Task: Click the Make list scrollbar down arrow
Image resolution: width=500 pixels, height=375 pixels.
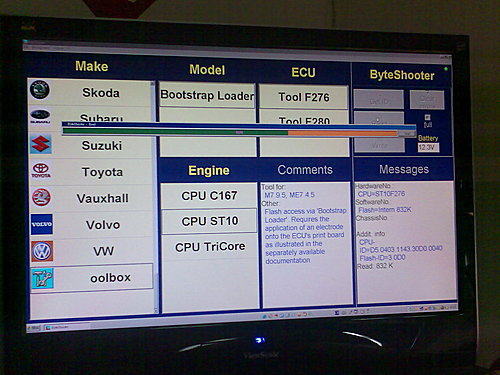Action: [x=156, y=310]
